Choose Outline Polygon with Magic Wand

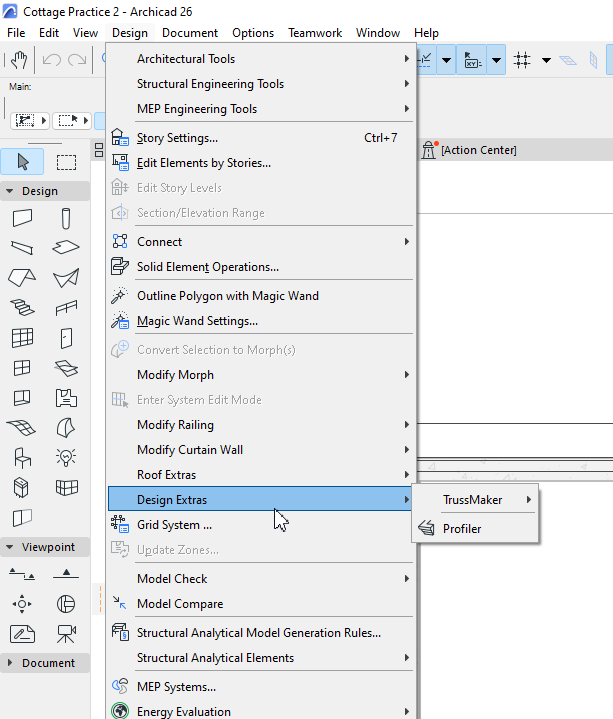click(x=261, y=296)
